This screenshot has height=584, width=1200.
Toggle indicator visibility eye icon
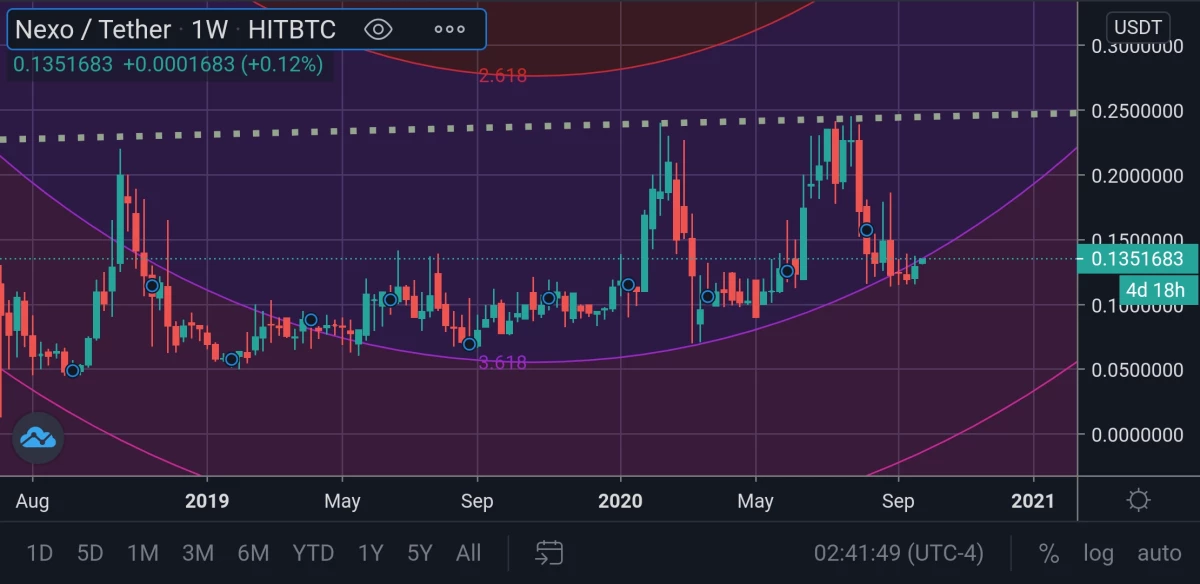(x=377, y=29)
